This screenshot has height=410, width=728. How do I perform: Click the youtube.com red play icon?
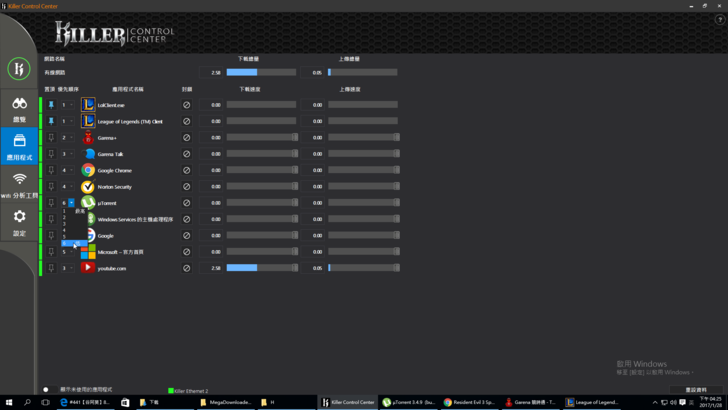88,268
